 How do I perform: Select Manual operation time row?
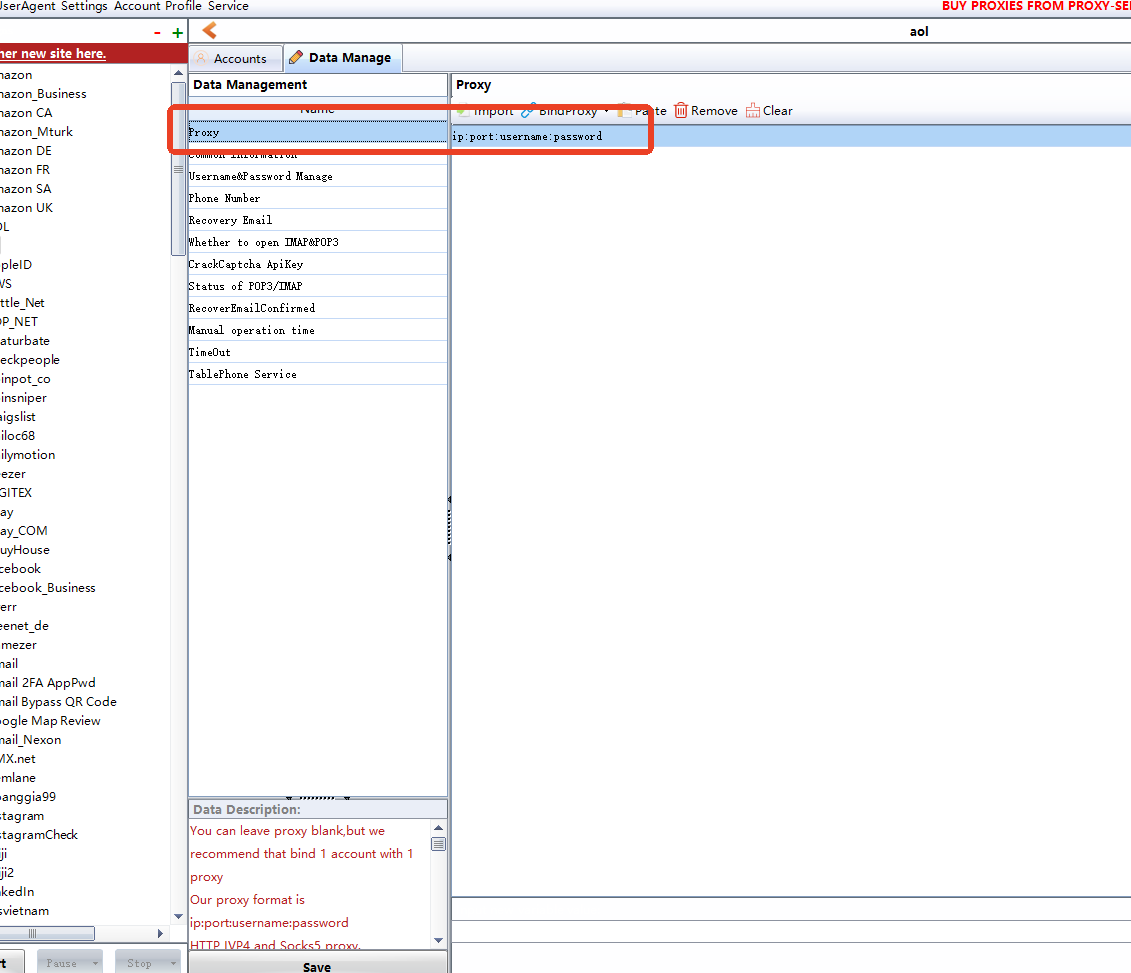[x=317, y=330]
